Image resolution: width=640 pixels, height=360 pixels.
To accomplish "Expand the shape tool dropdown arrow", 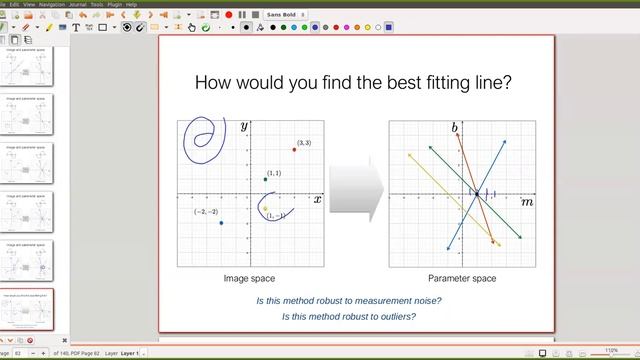I will click(x=114, y=28).
